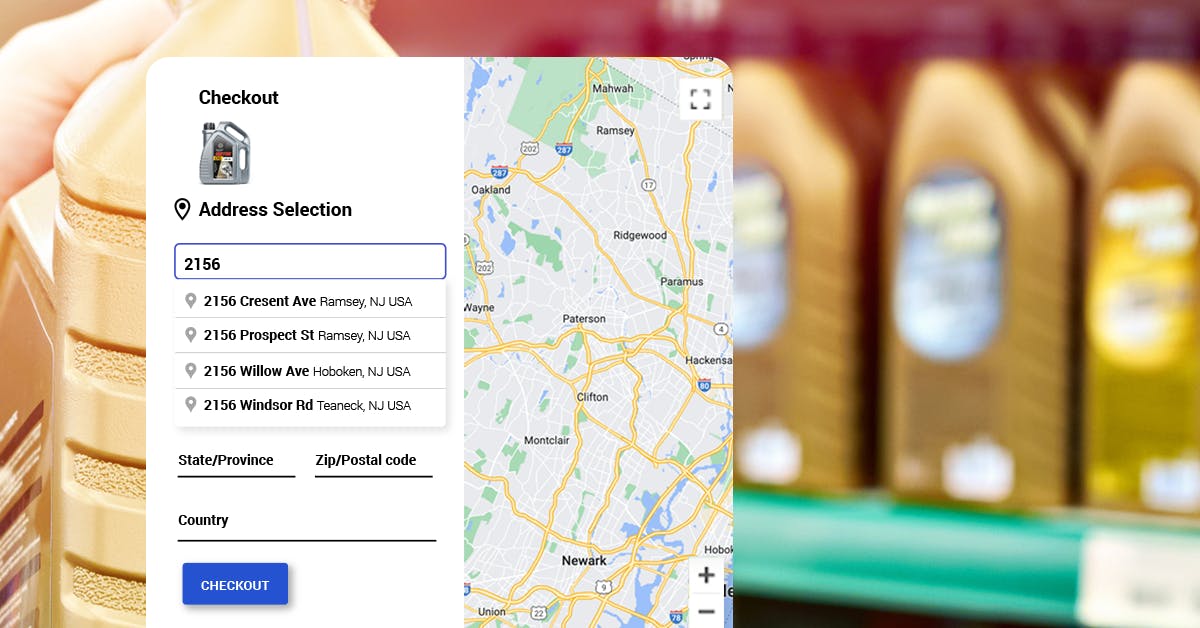Open the map fullscreen view icon

click(700, 98)
